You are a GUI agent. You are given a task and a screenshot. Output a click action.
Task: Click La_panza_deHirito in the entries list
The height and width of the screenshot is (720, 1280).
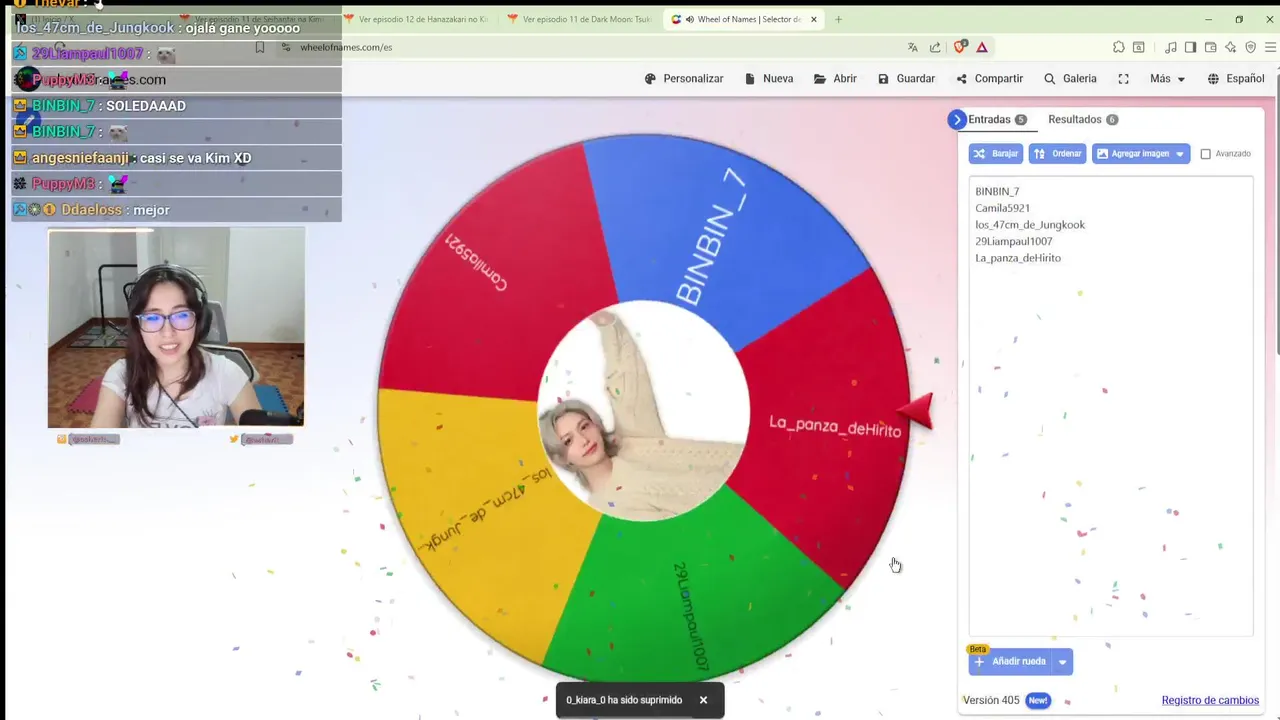[1018, 258]
